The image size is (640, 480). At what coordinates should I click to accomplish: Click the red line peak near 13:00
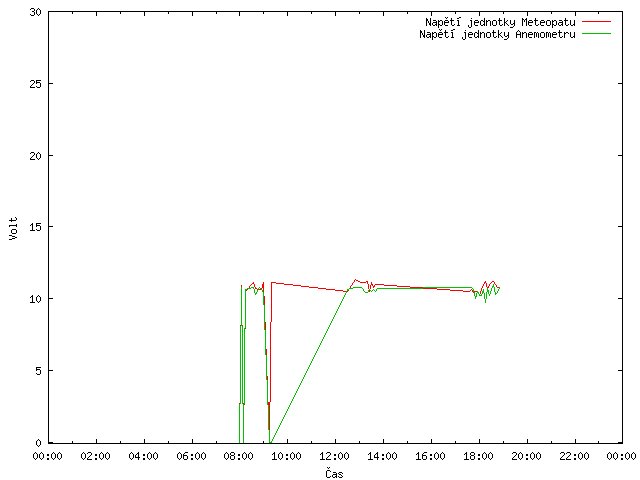(356, 280)
